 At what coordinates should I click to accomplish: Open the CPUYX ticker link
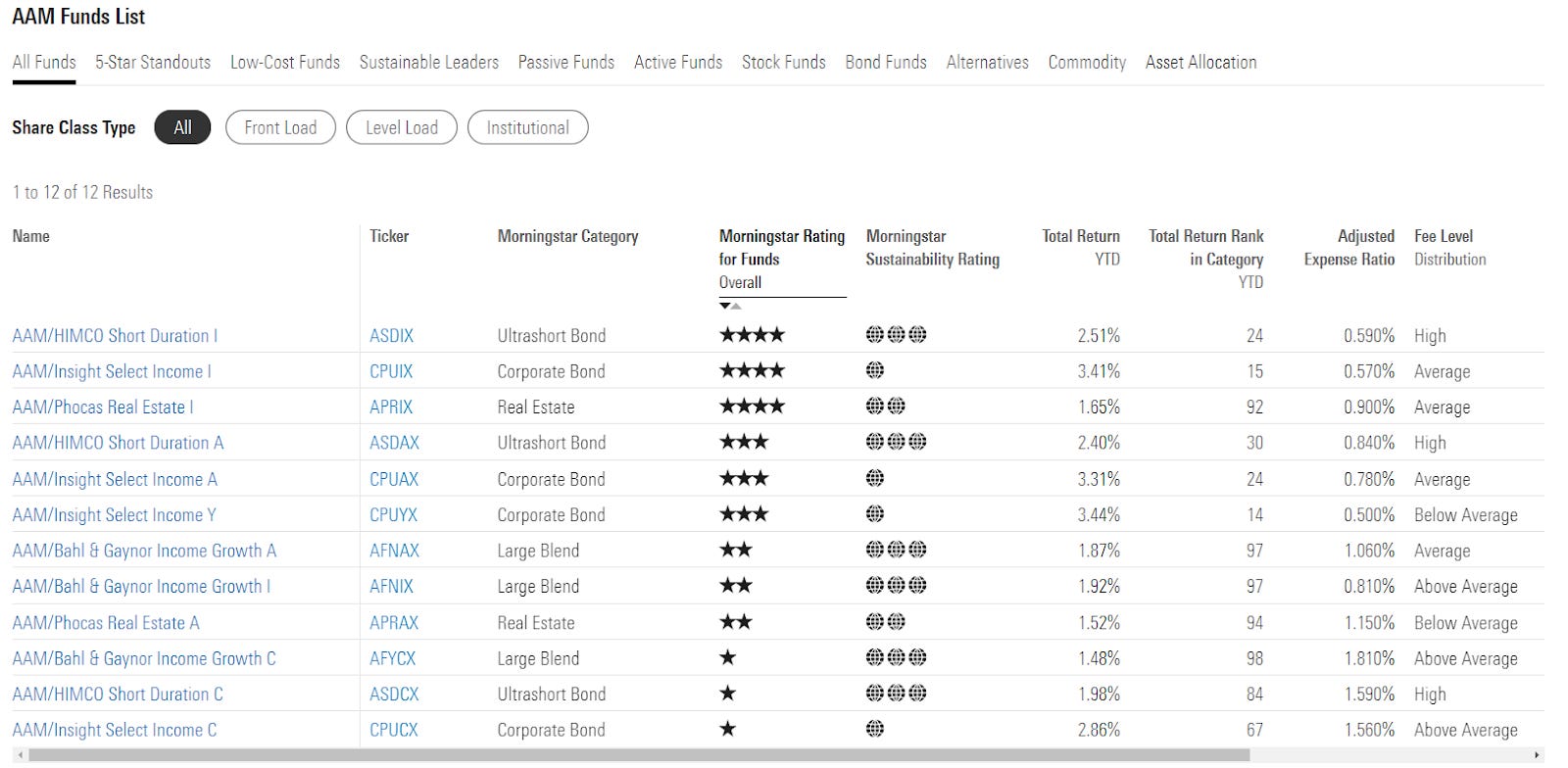click(x=393, y=515)
